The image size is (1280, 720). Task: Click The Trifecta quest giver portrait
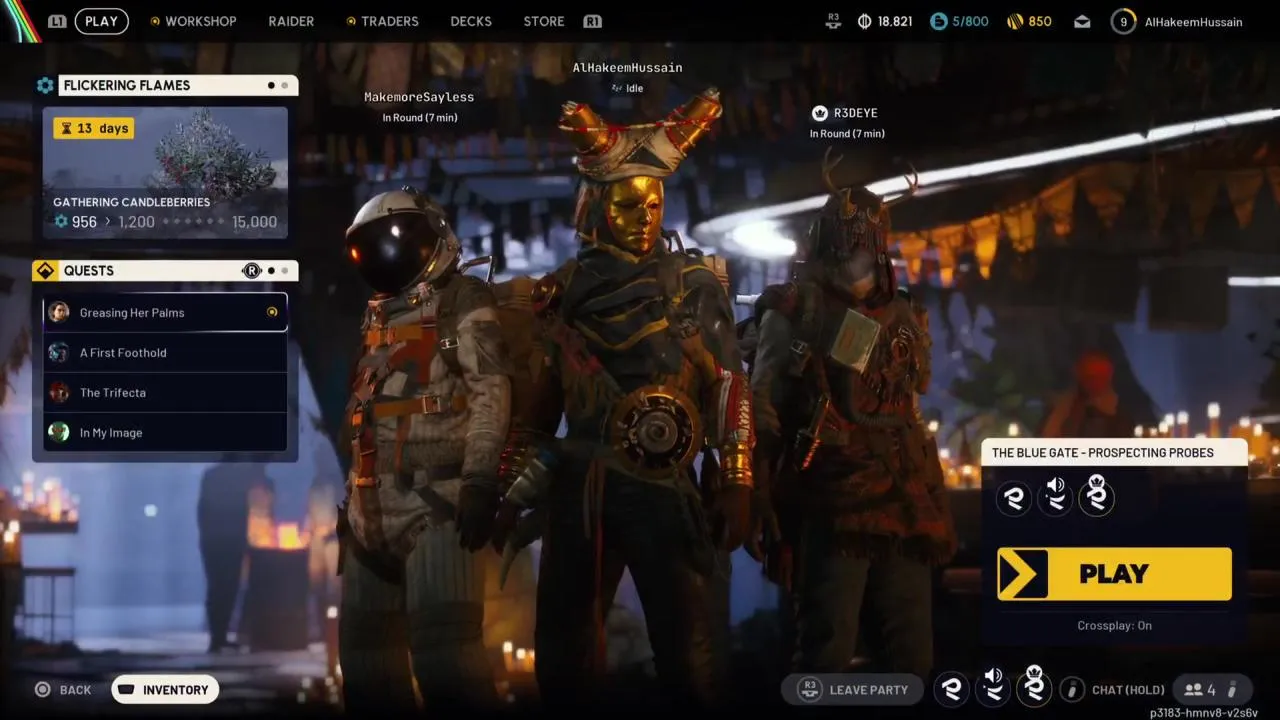59,392
